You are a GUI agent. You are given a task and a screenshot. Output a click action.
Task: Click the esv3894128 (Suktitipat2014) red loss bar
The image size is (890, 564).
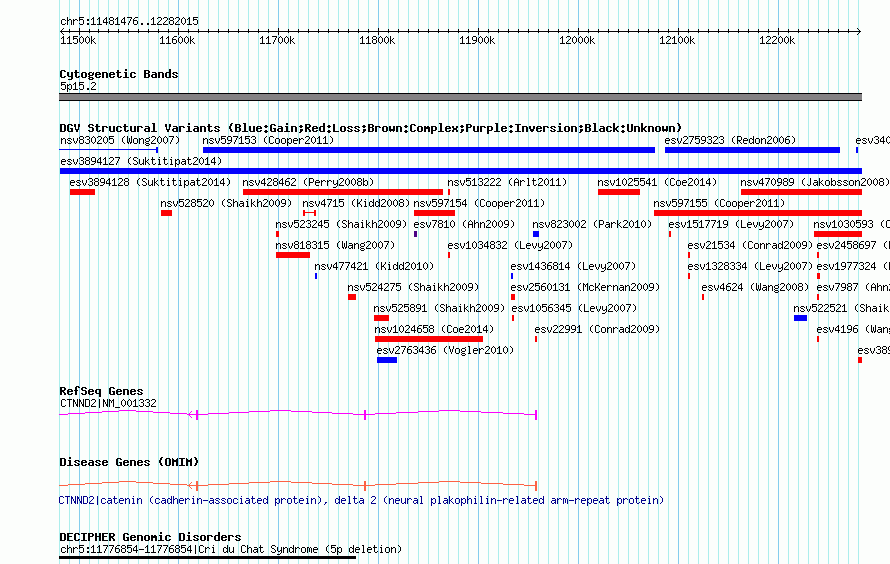coord(82,192)
